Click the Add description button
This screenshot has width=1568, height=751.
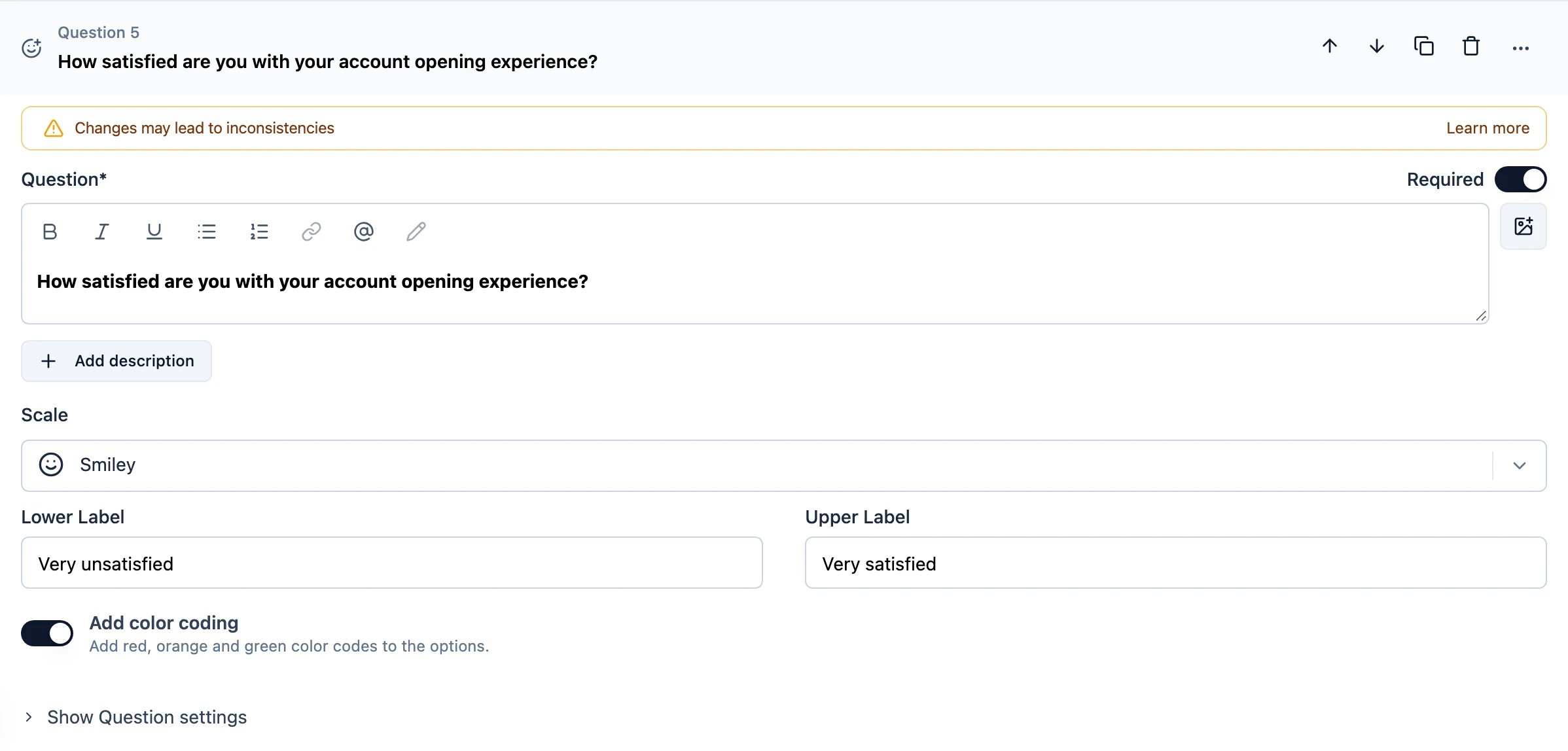pyautogui.click(x=116, y=361)
